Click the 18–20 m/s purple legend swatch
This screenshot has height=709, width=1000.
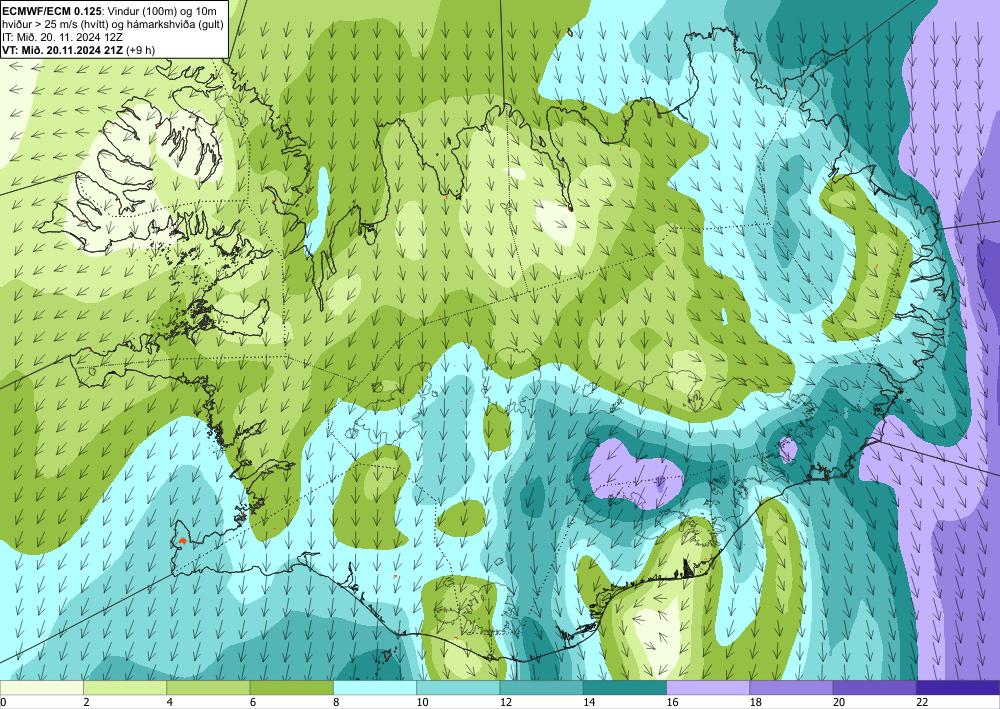coord(791,687)
